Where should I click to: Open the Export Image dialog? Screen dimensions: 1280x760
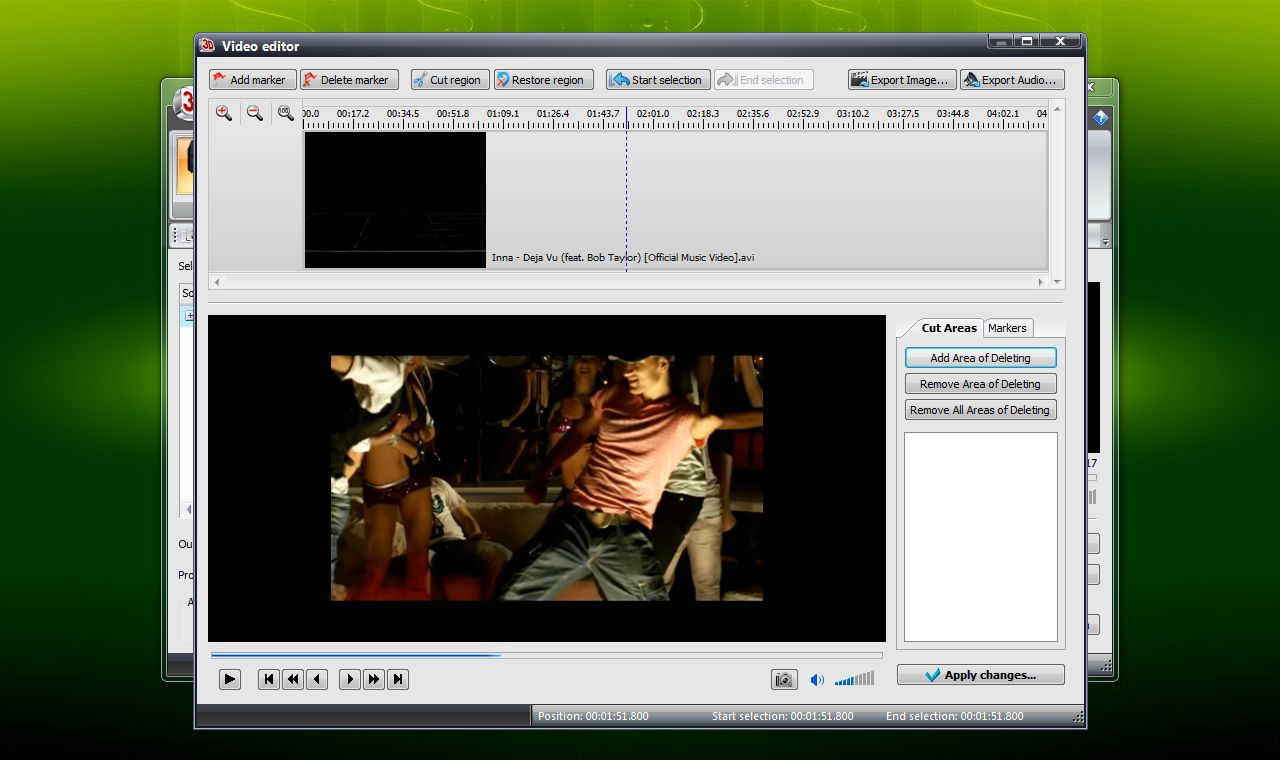(902, 80)
